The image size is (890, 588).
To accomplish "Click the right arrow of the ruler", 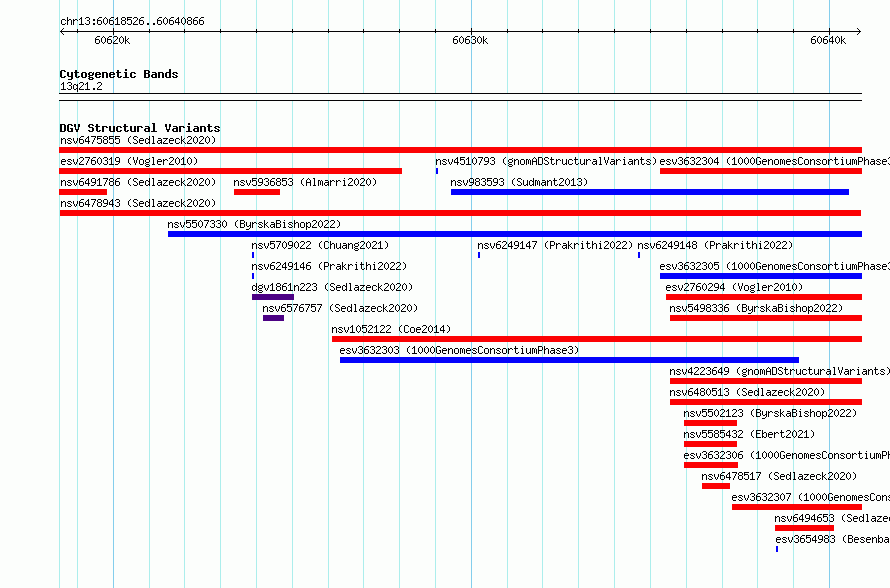I will click(859, 32).
